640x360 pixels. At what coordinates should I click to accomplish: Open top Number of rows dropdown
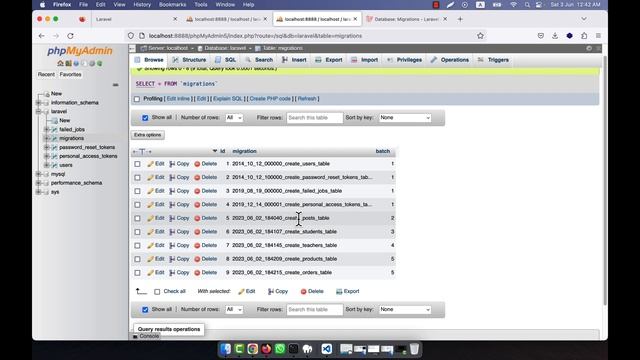234,118
